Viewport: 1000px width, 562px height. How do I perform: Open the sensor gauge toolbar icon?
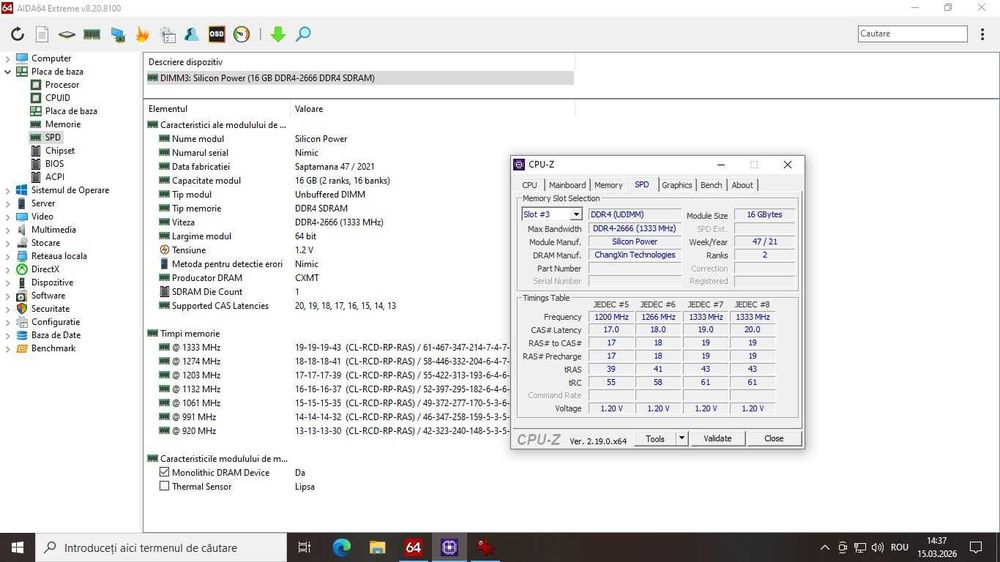pos(241,34)
